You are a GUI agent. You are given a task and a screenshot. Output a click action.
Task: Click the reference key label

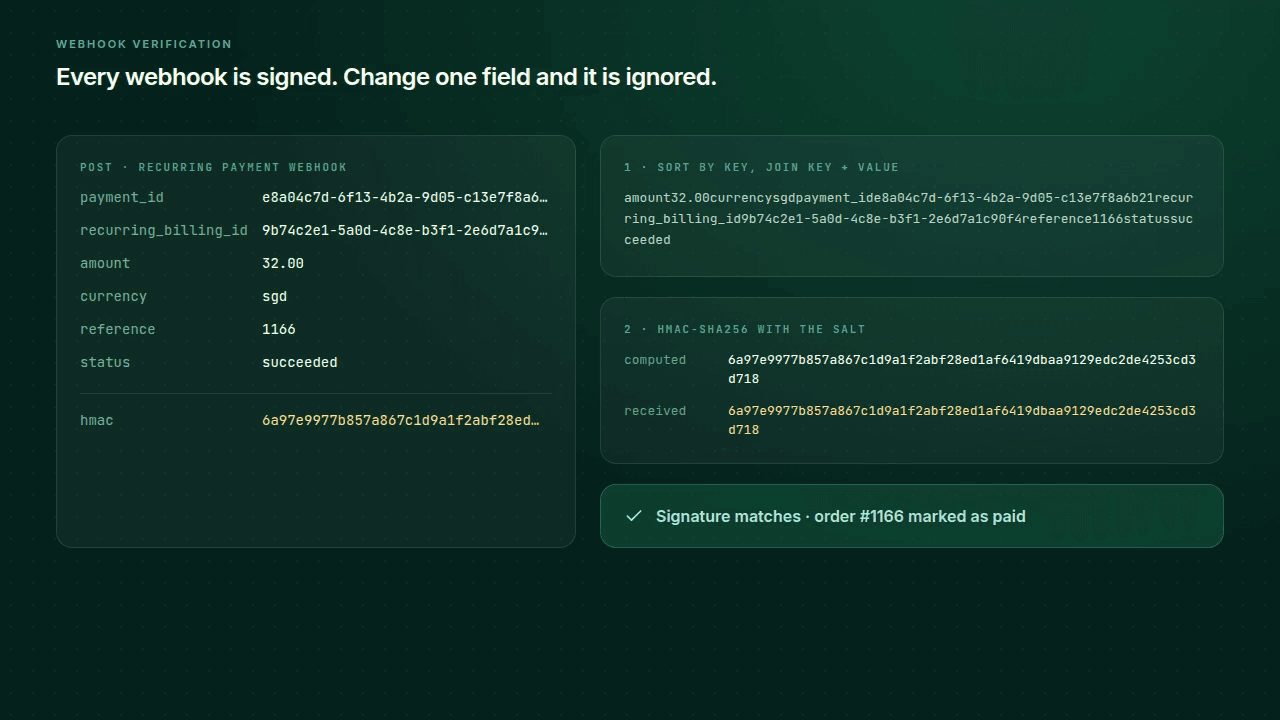pyautogui.click(x=118, y=330)
